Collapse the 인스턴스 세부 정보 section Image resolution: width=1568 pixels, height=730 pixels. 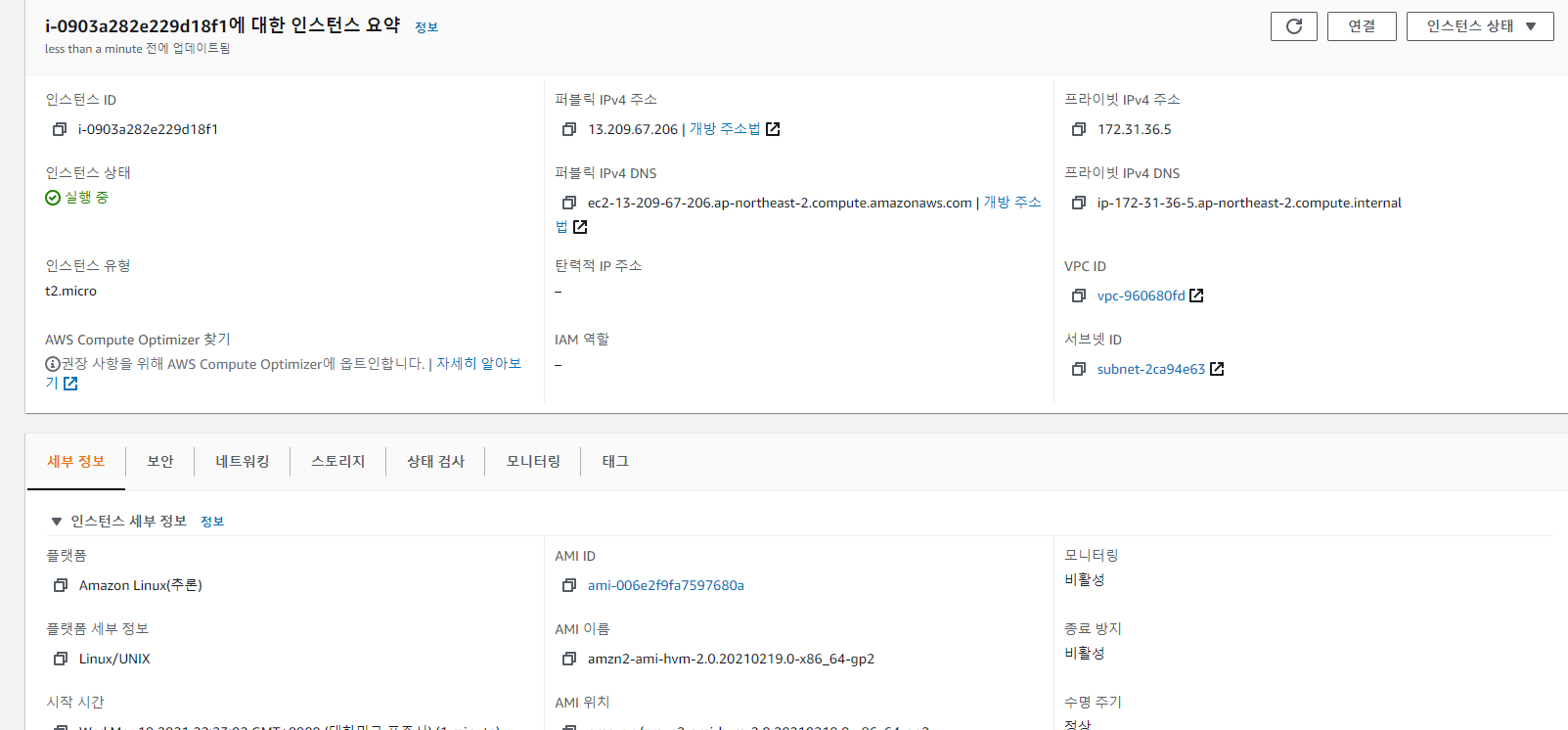point(57,522)
